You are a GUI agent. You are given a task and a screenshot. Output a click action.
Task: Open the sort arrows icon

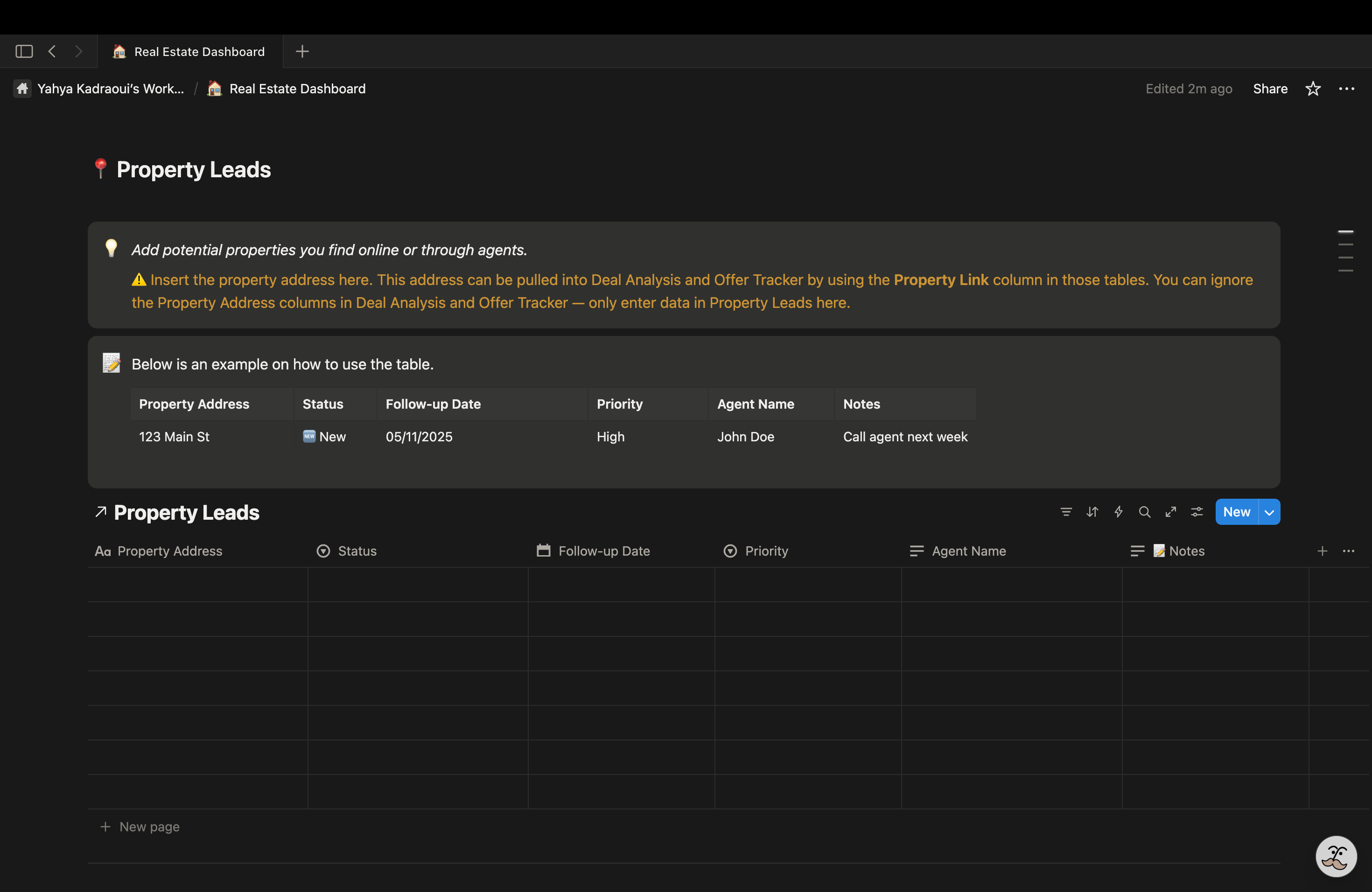[x=1092, y=512]
